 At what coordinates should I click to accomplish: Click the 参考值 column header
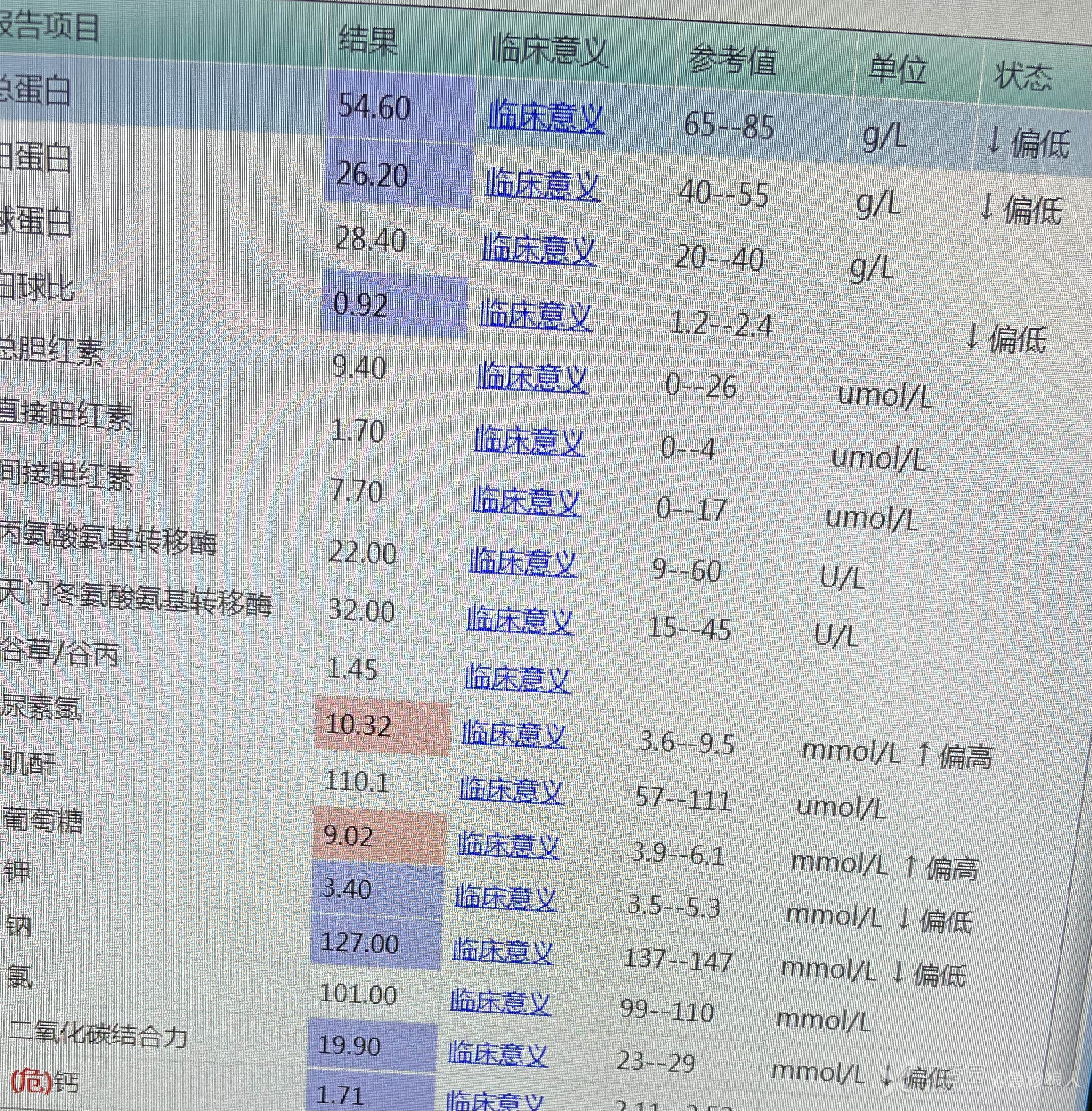[732, 61]
